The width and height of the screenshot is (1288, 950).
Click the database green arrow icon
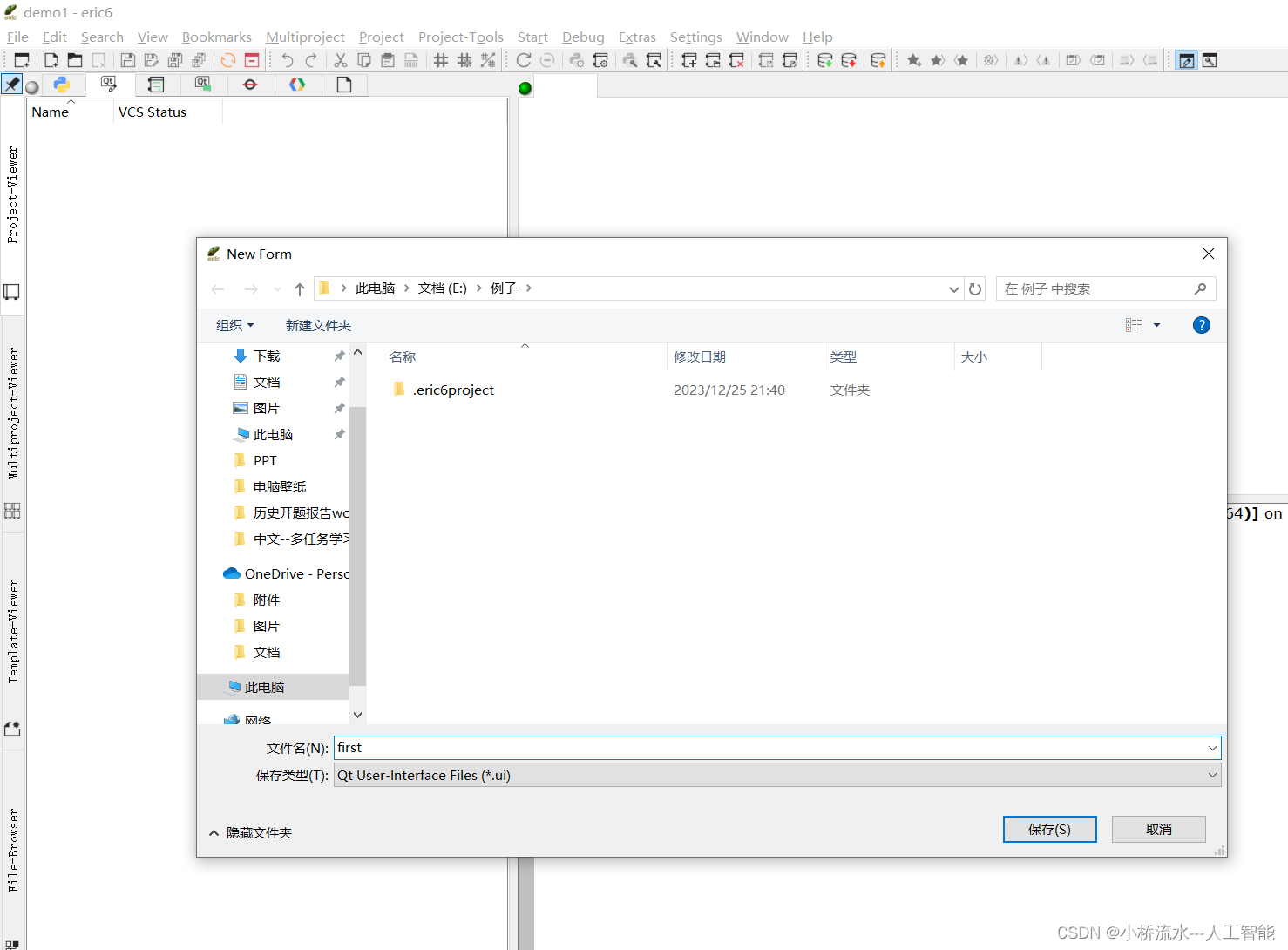click(x=824, y=60)
